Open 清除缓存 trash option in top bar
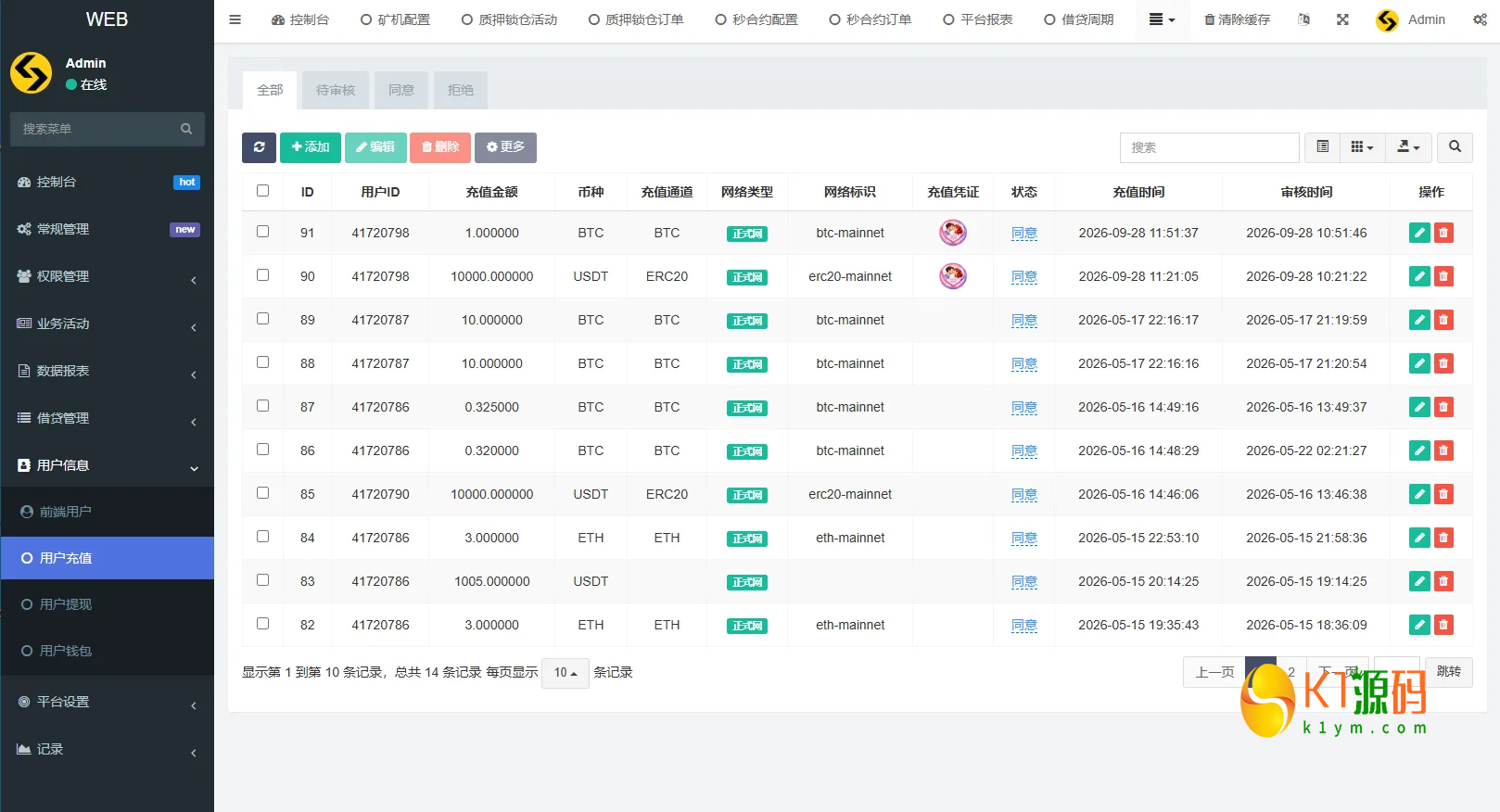This screenshot has height=812, width=1500. [x=1237, y=19]
